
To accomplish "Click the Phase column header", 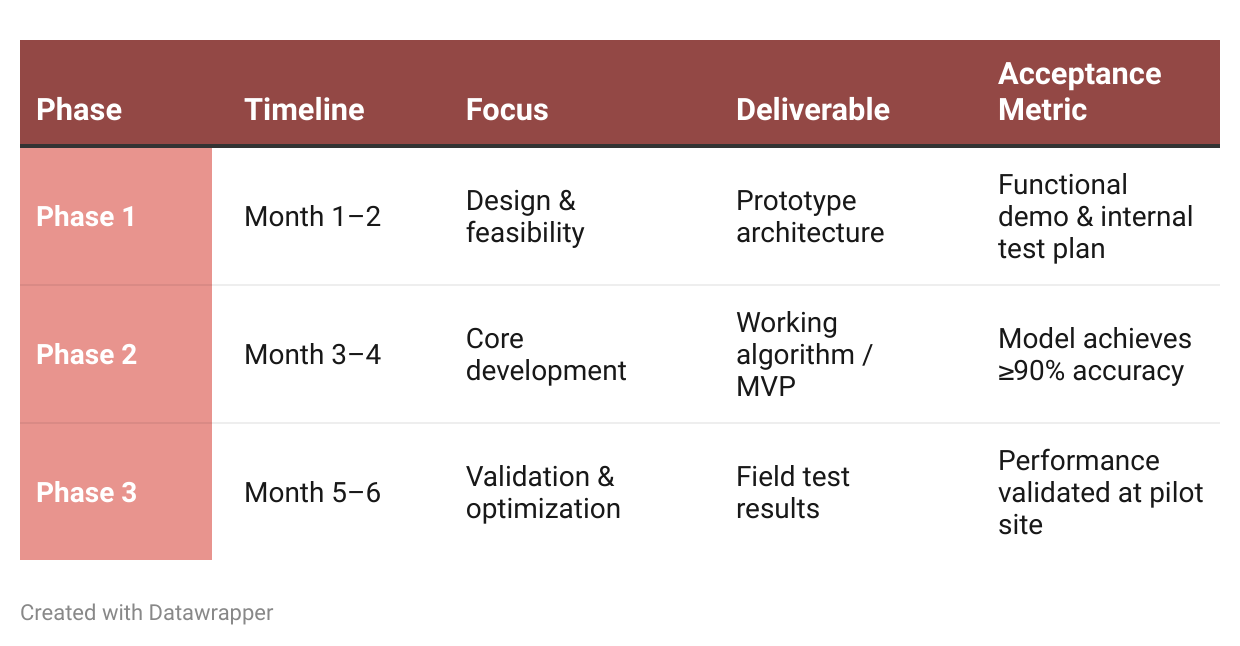I will pyautogui.click(x=79, y=109).
